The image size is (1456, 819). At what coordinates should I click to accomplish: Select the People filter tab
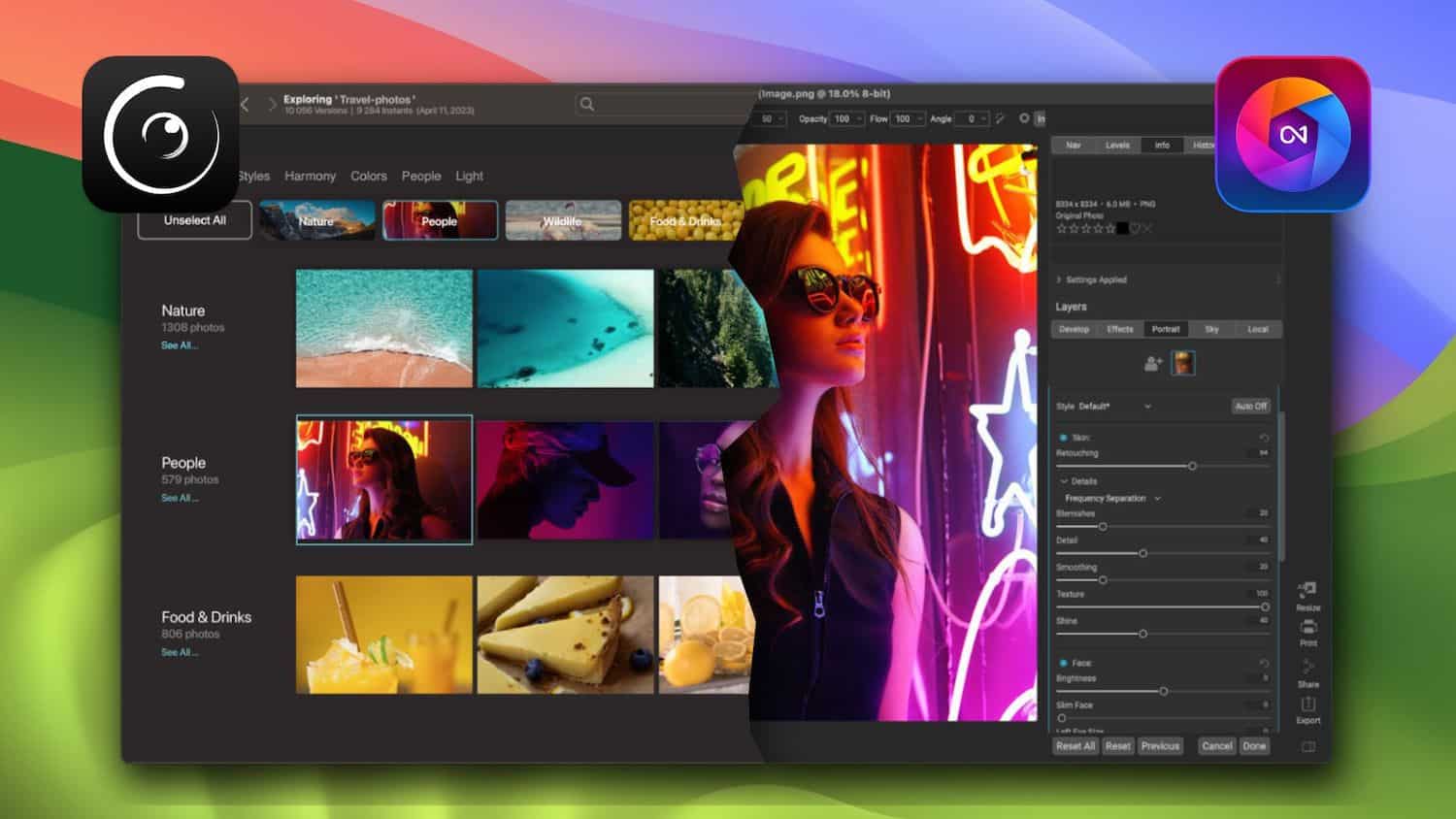421,176
